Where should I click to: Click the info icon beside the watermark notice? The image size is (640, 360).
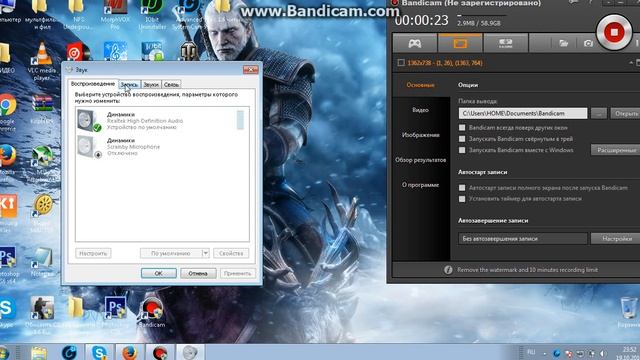(x=448, y=270)
